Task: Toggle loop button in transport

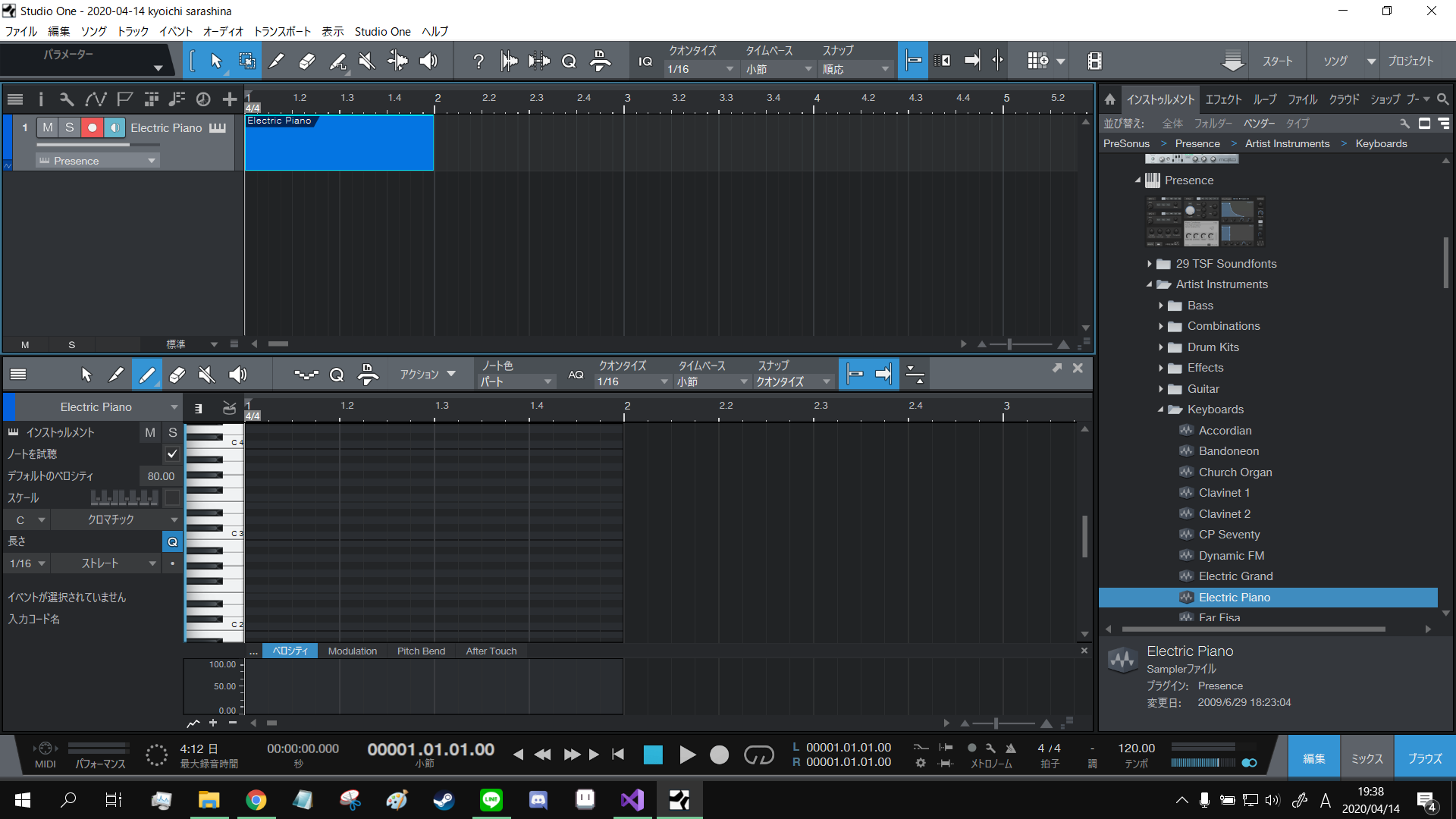Action: tap(758, 755)
